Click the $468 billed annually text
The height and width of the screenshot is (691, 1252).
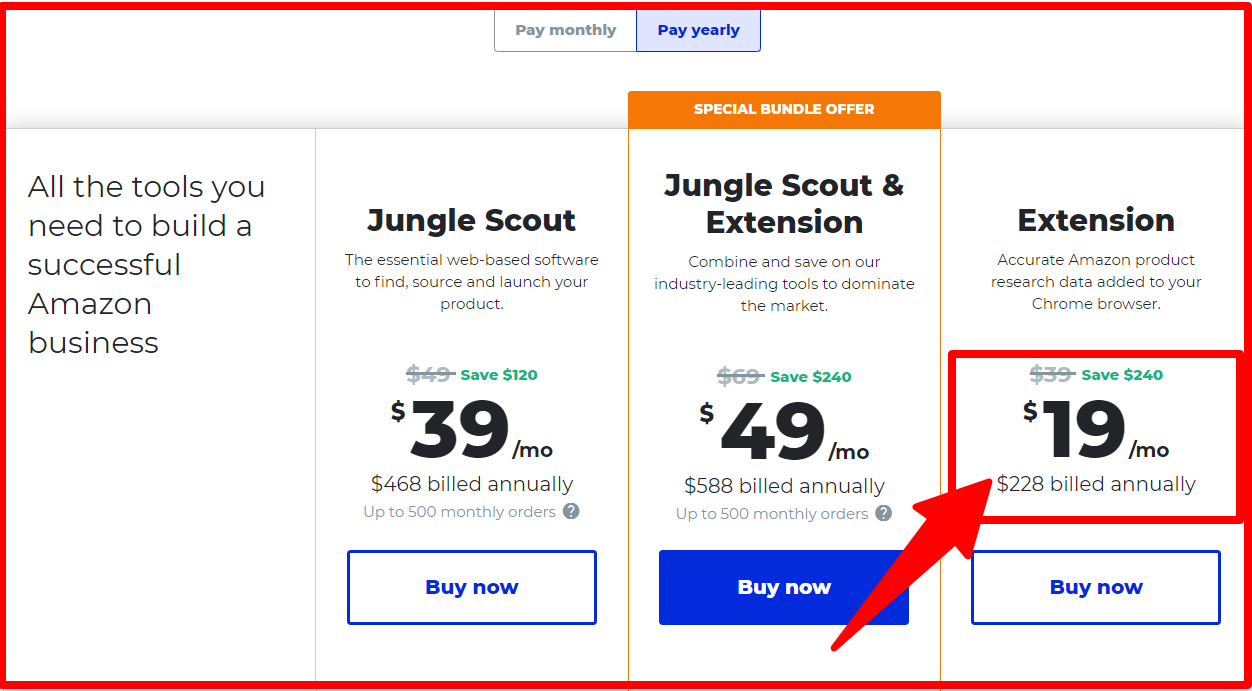pos(472,484)
